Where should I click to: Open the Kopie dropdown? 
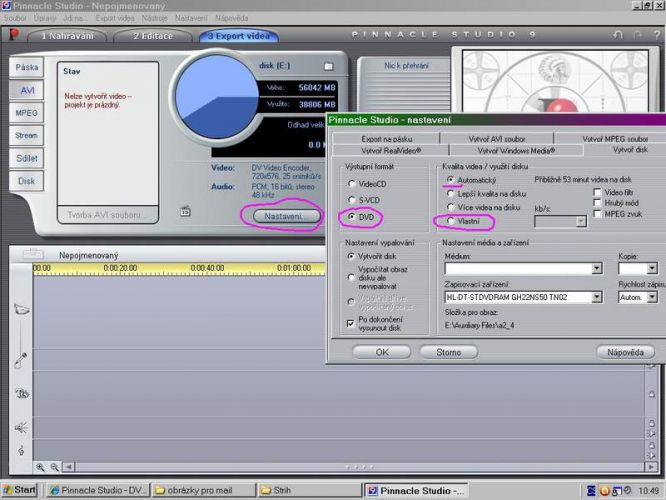click(x=652, y=268)
